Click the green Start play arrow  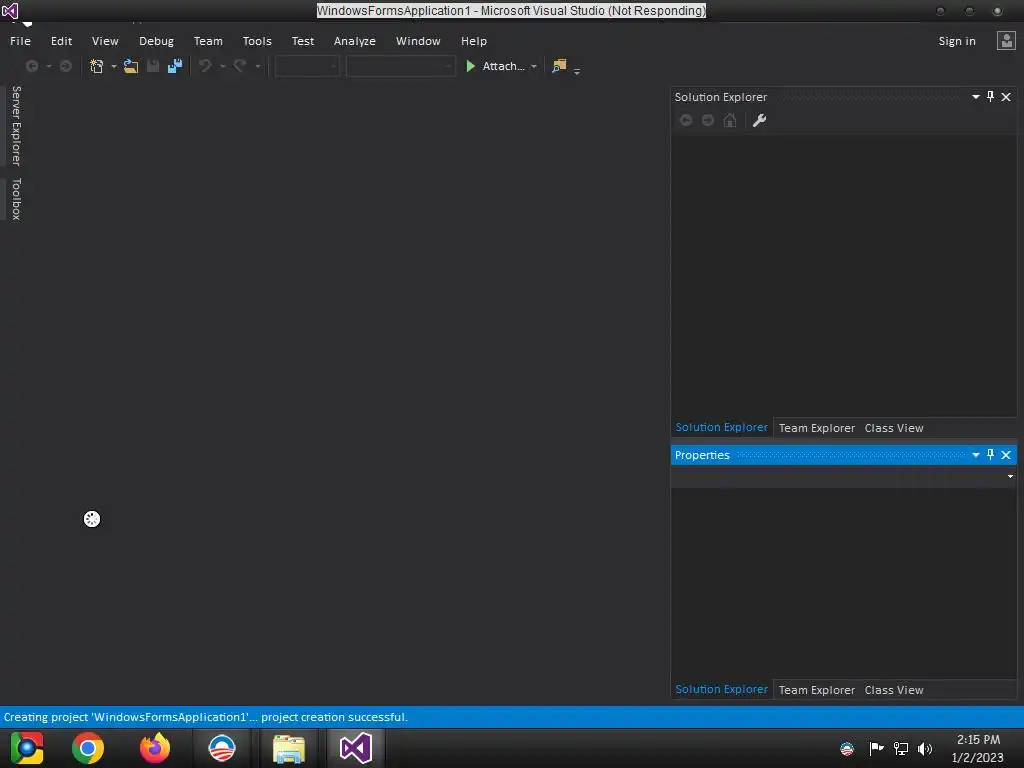pos(470,66)
